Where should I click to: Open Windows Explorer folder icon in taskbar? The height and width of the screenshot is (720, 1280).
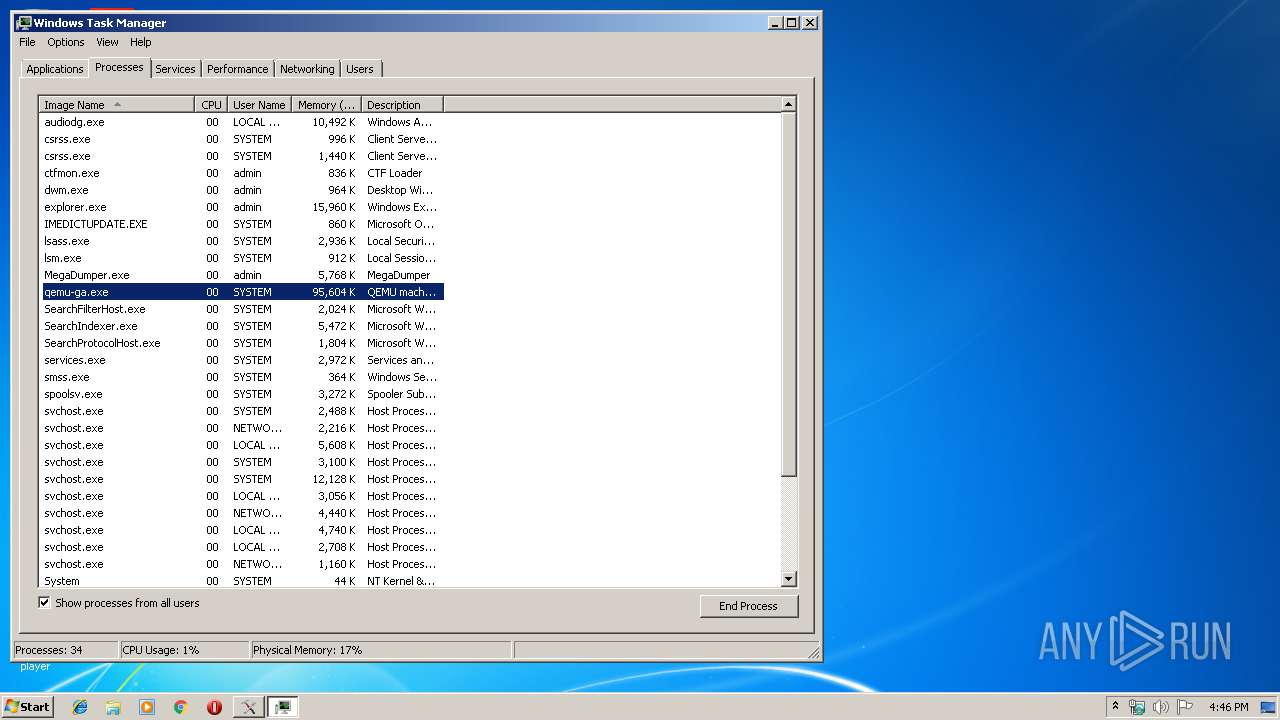coord(113,707)
